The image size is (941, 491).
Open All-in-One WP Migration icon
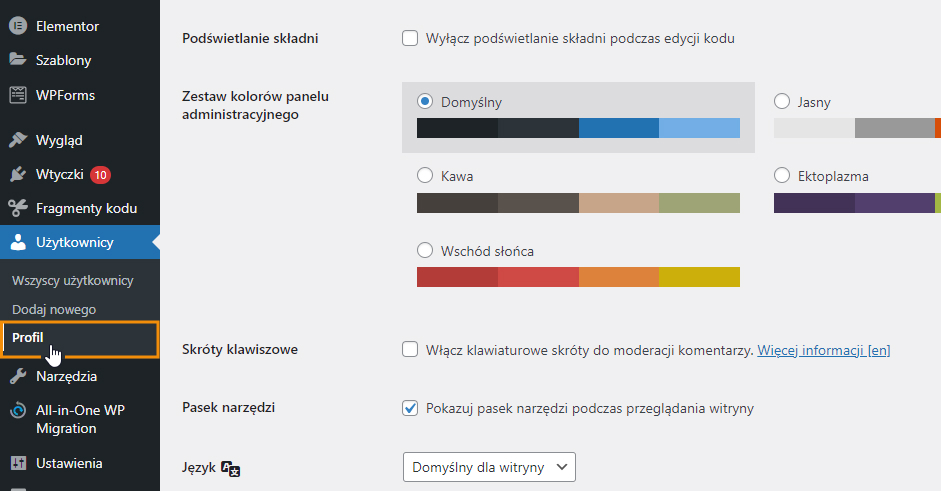tap(18, 411)
